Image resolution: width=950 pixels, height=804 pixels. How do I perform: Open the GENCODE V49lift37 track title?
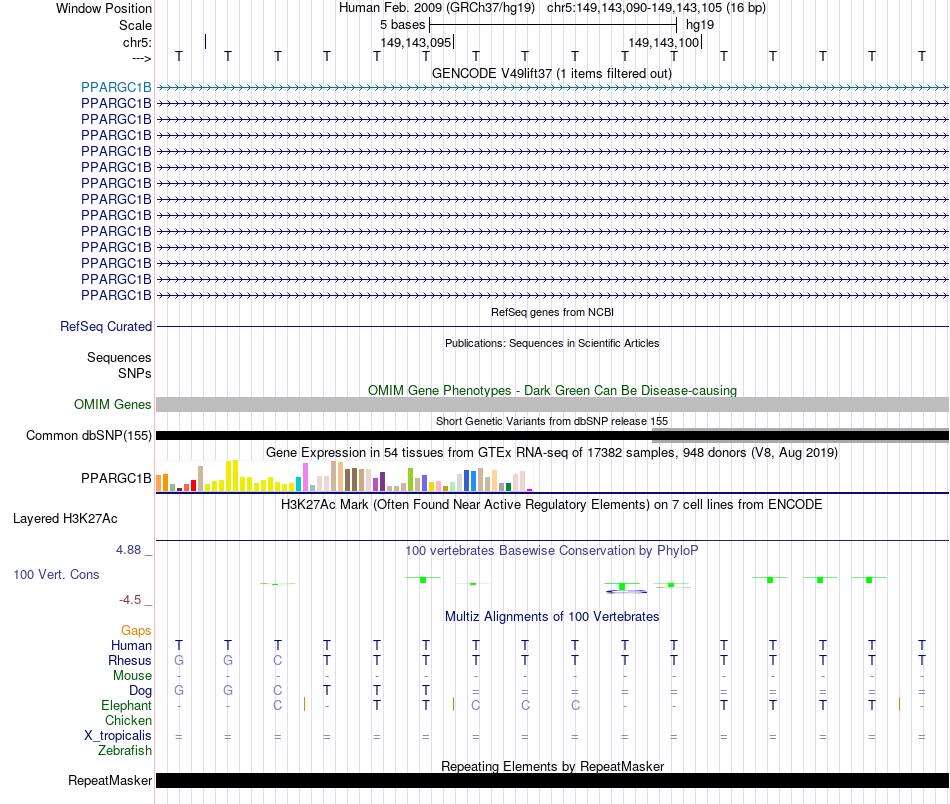click(552, 74)
